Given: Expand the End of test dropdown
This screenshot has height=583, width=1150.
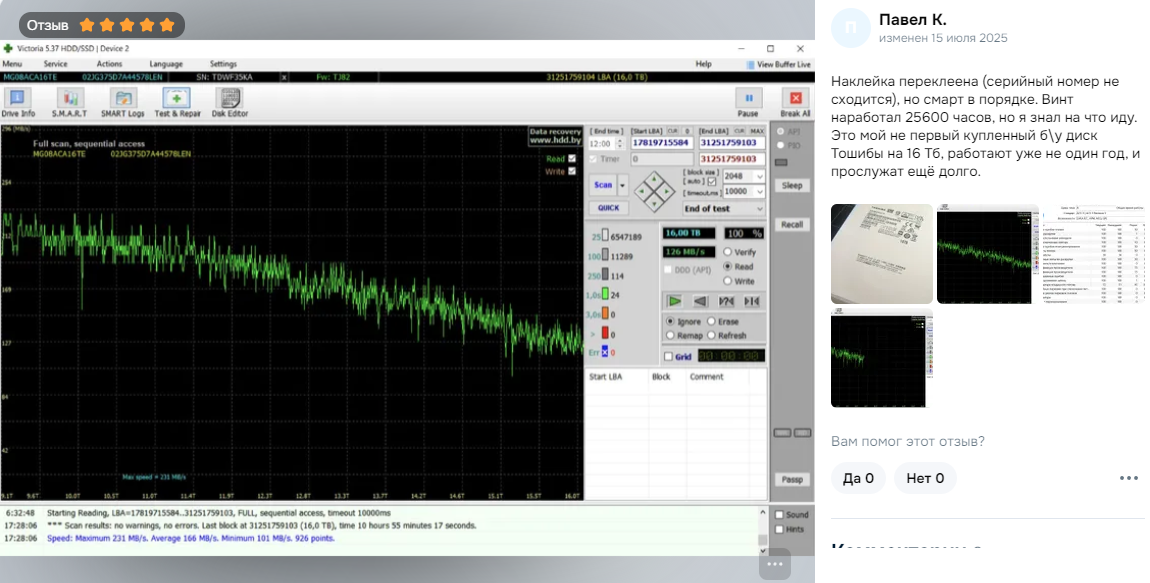Looking at the screenshot, I should click(760, 209).
